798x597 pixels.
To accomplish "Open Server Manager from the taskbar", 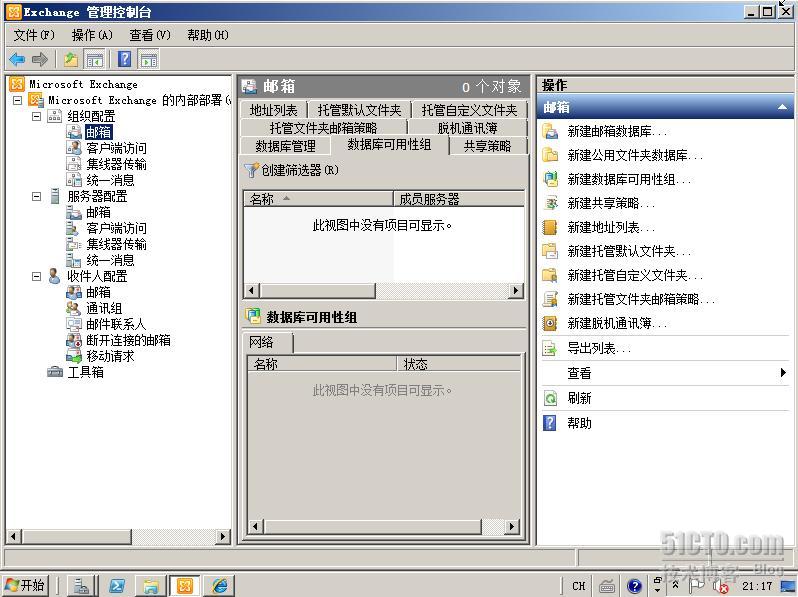I will tap(80, 586).
